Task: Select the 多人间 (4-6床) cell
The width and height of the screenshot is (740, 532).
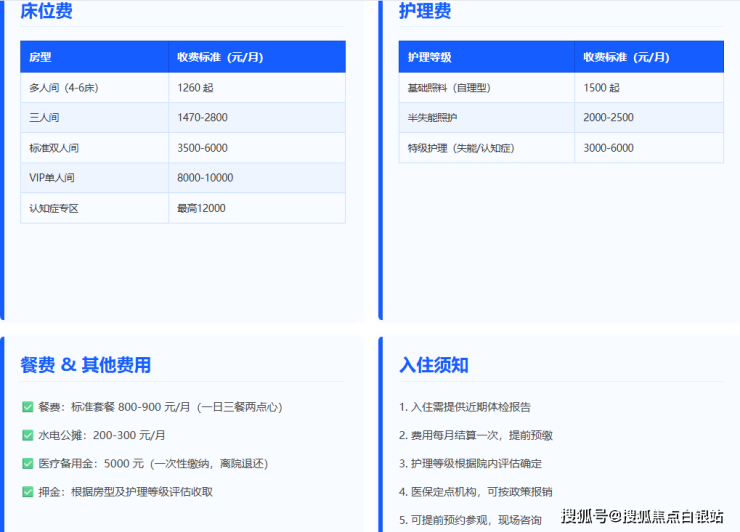Action: coord(94,88)
